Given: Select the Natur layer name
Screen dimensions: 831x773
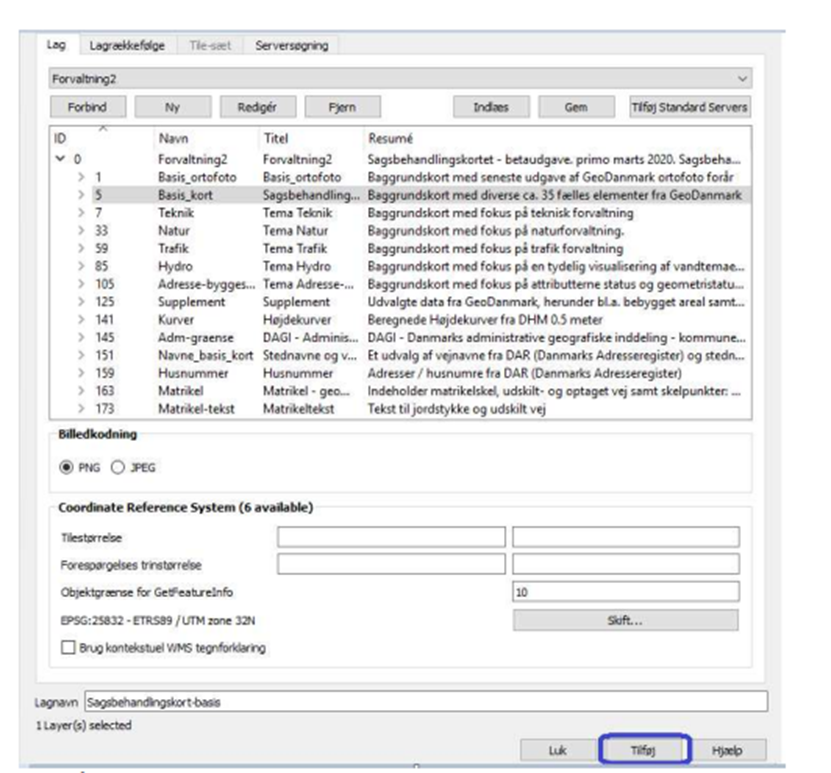Looking at the screenshot, I should click(x=174, y=230).
